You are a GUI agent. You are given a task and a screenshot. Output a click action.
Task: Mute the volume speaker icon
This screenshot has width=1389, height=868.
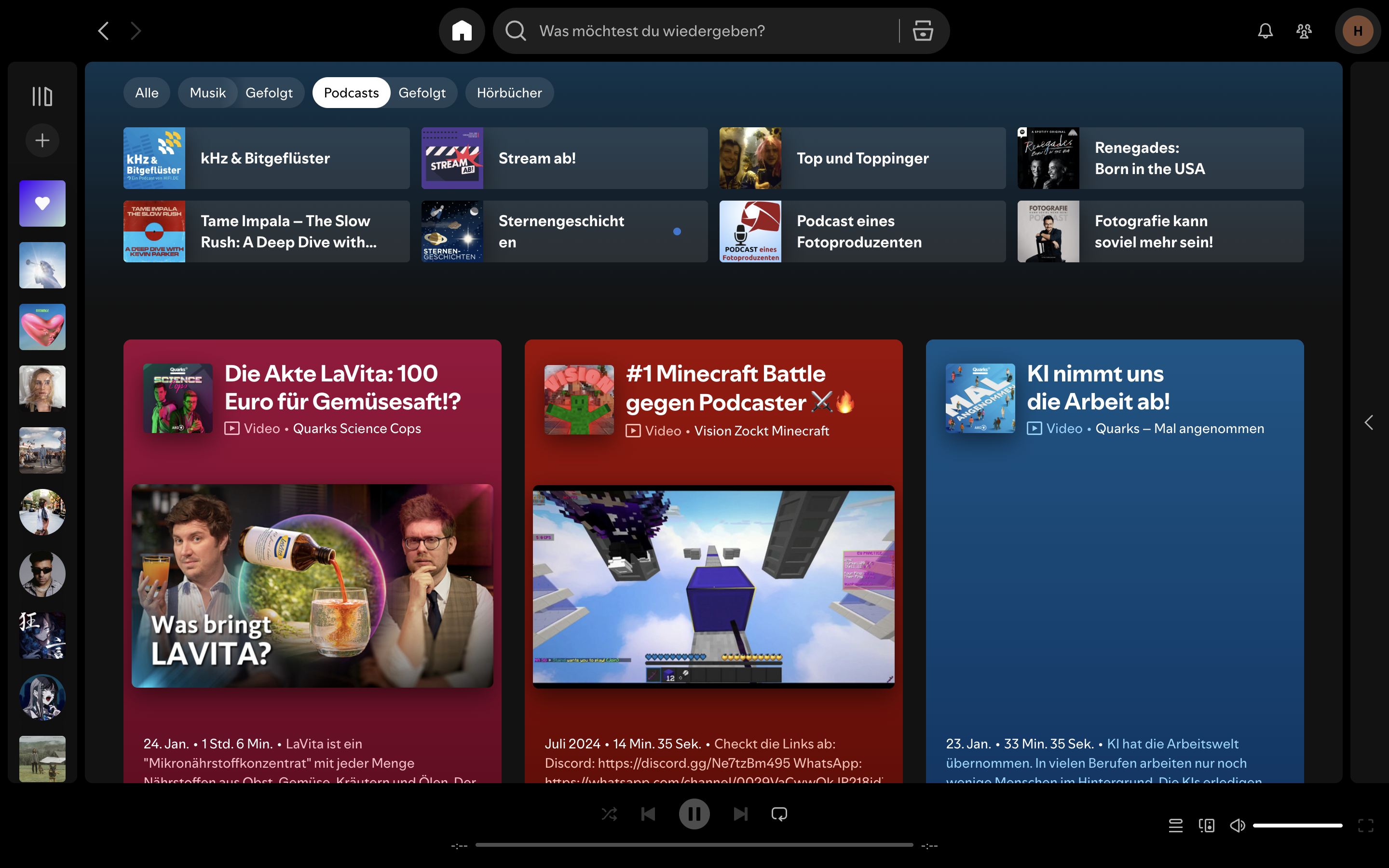click(1237, 826)
